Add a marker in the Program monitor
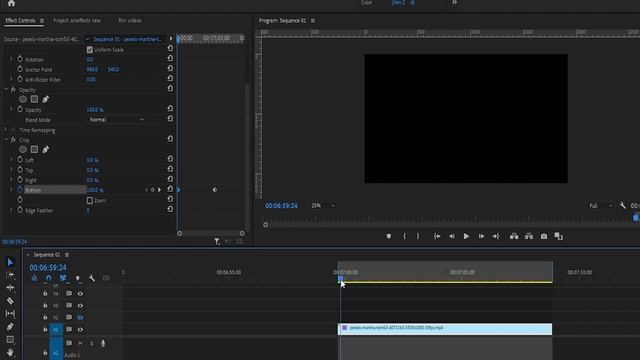Screen dimensions: 640x360 point(389,236)
